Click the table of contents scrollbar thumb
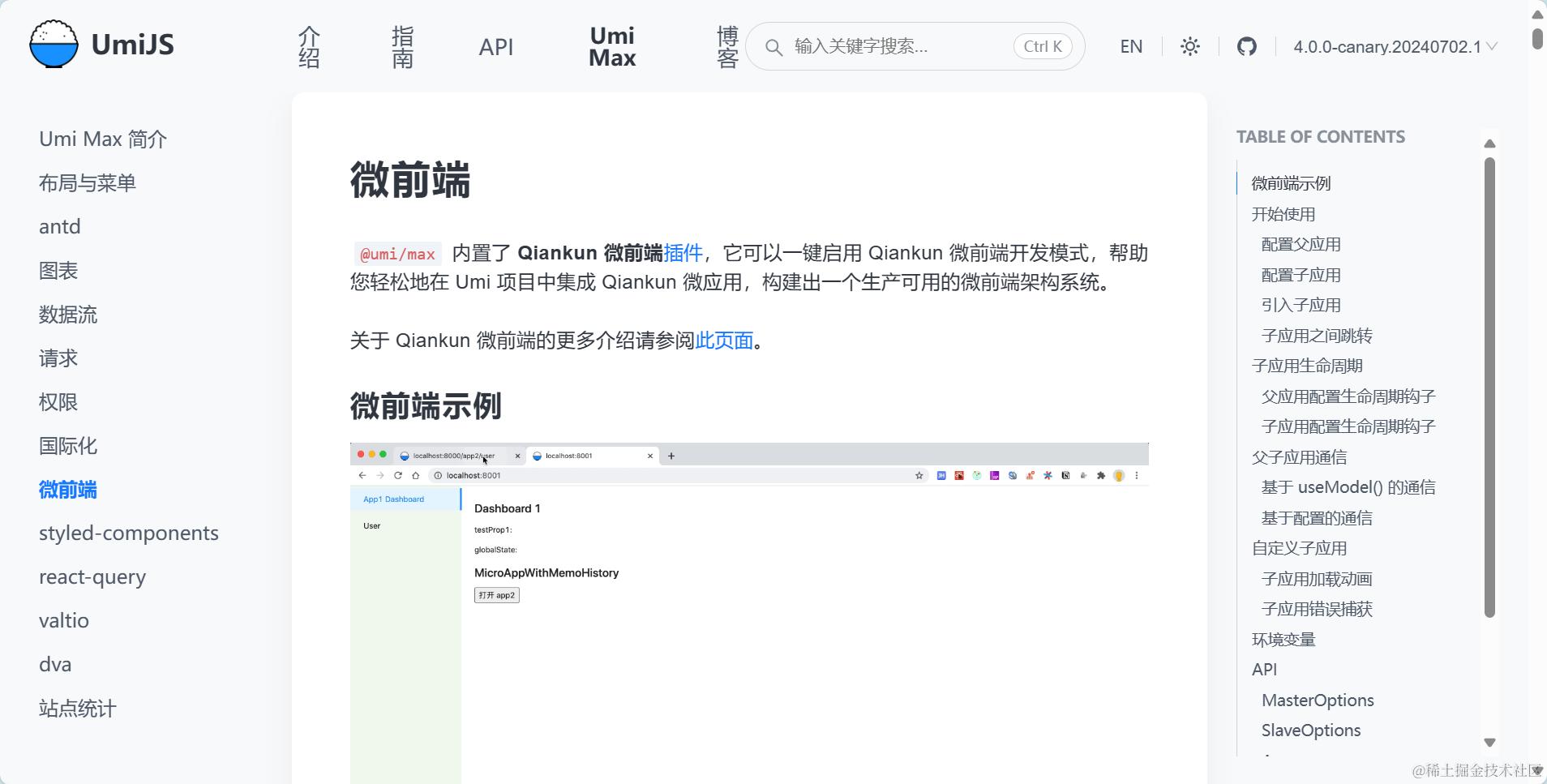The width and height of the screenshot is (1547, 784). pyautogui.click(x=1489, y=388)
